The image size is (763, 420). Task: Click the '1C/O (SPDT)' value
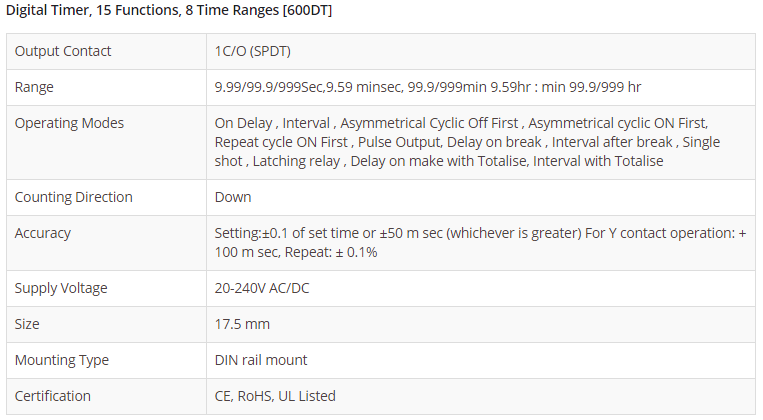coord(252,51)
